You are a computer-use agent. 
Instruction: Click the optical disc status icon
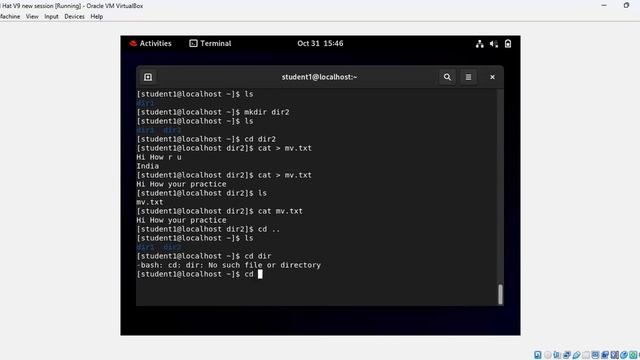548,355
